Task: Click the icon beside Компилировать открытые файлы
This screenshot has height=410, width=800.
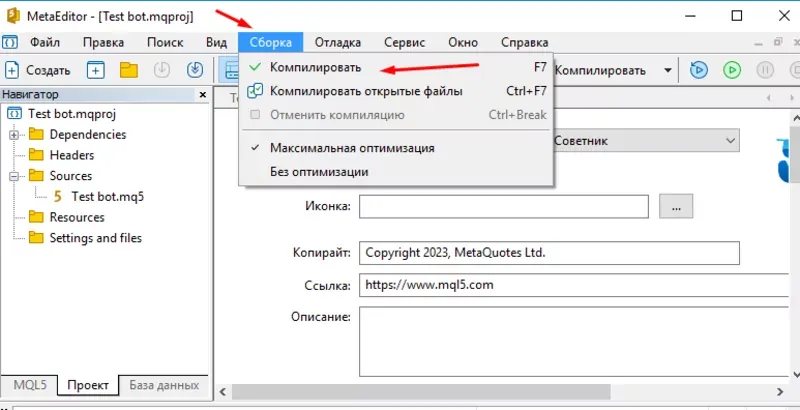Action: [x=255, y=91]
